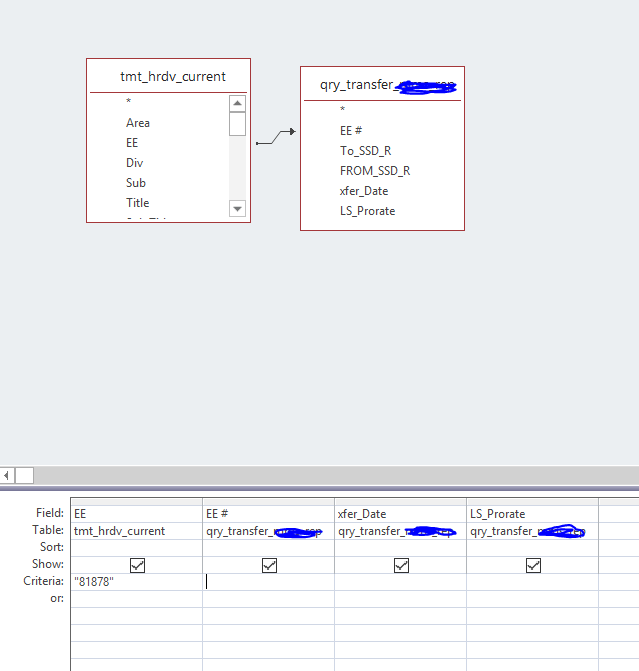Click Sort cell under LS_Prorate column
Viewport: 639px width, 671px height.
[532, 548]
